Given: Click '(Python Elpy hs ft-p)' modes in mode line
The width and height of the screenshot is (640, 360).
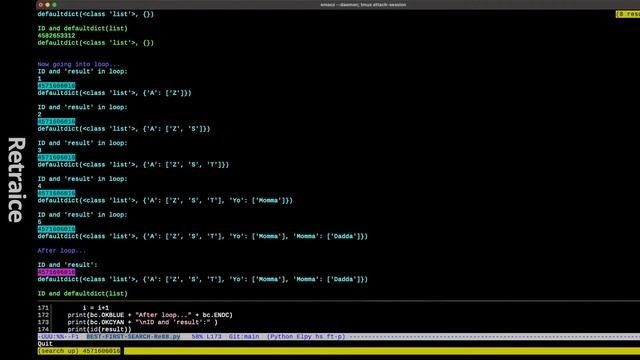Looking at the screenshot, I should pyautogui.click(x=306, y=337).
